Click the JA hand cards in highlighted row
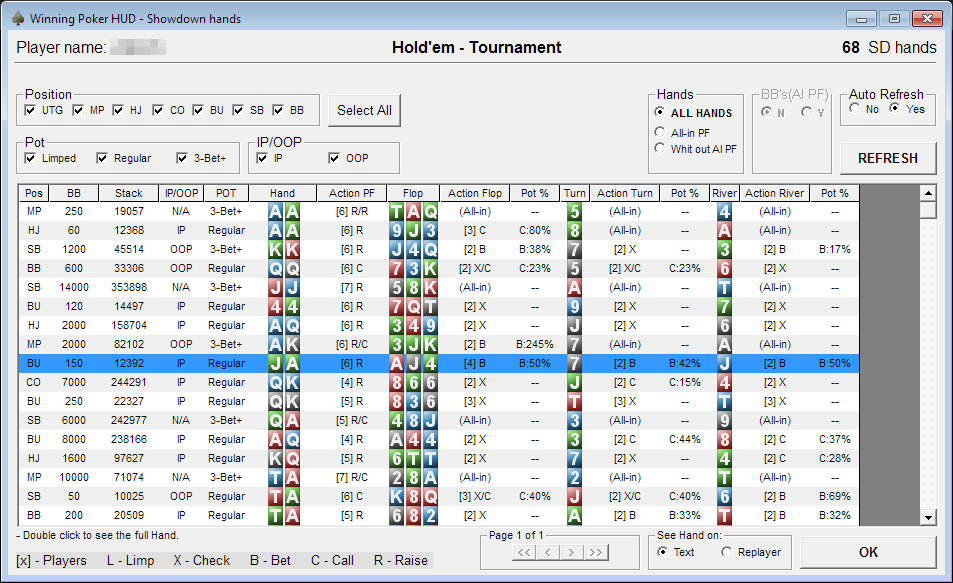953x583 pixels. click(284, 364)
